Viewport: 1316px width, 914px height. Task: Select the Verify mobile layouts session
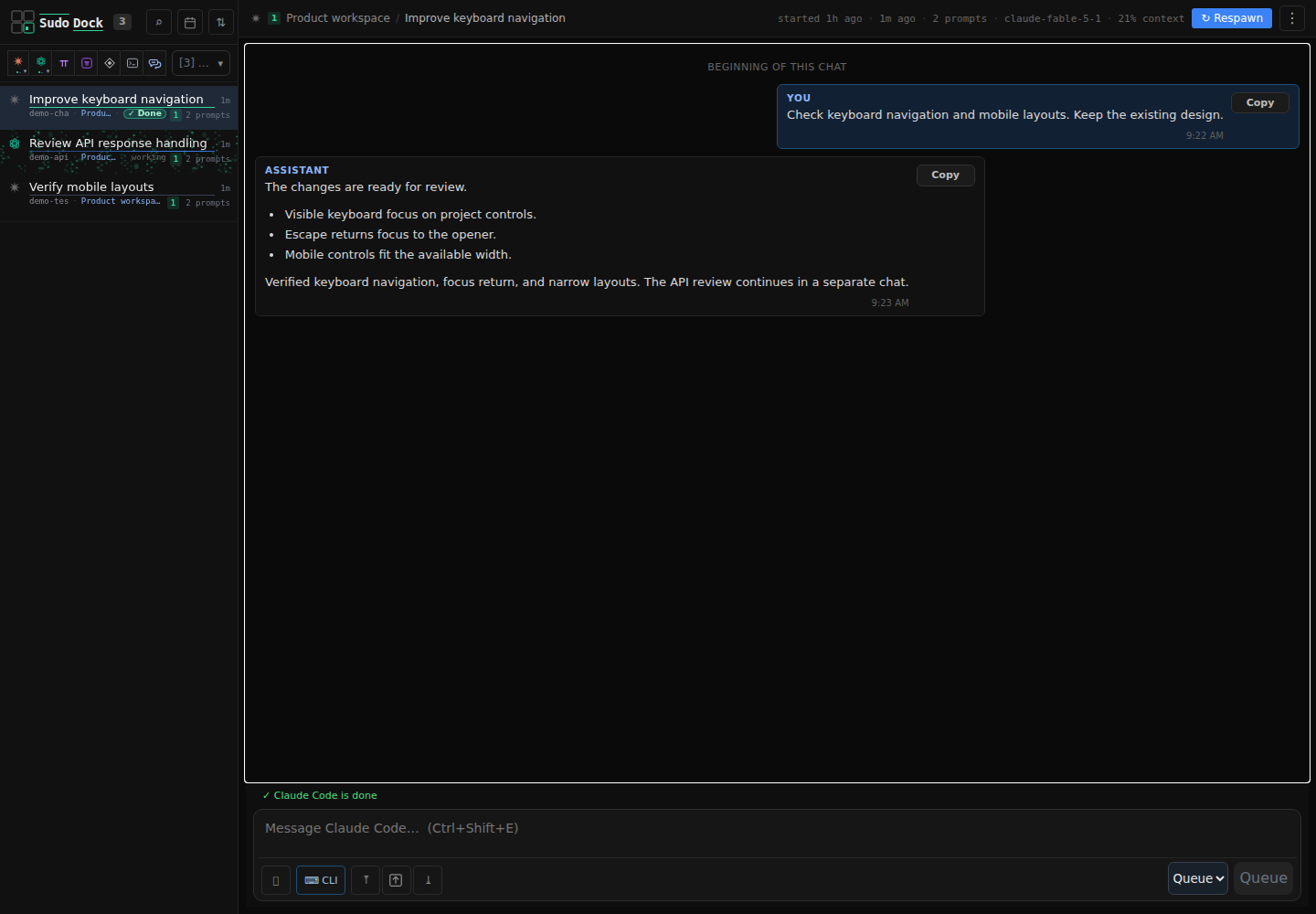coord(119,195)
